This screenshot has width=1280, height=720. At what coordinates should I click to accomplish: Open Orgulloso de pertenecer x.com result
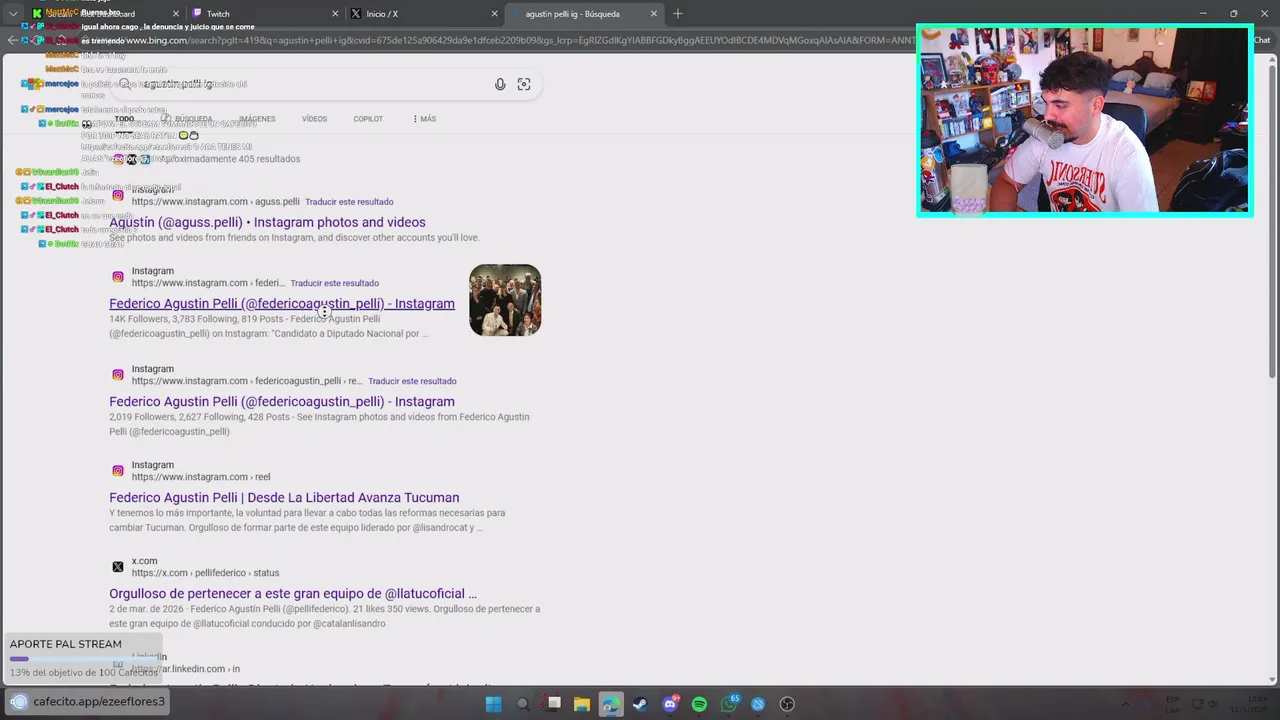tap(293, 594)
